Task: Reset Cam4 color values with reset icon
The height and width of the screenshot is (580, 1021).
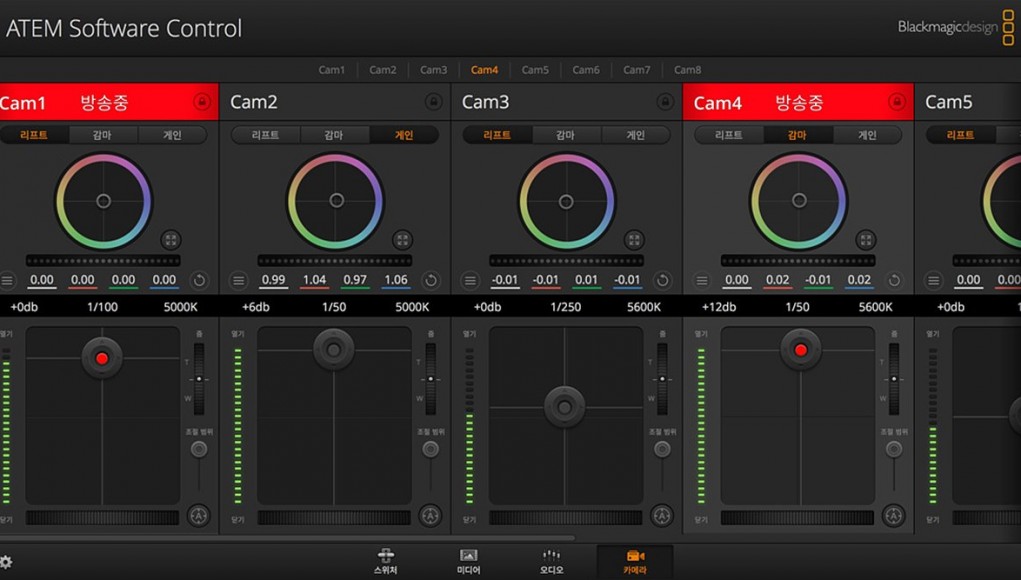Action: point(894,281)
